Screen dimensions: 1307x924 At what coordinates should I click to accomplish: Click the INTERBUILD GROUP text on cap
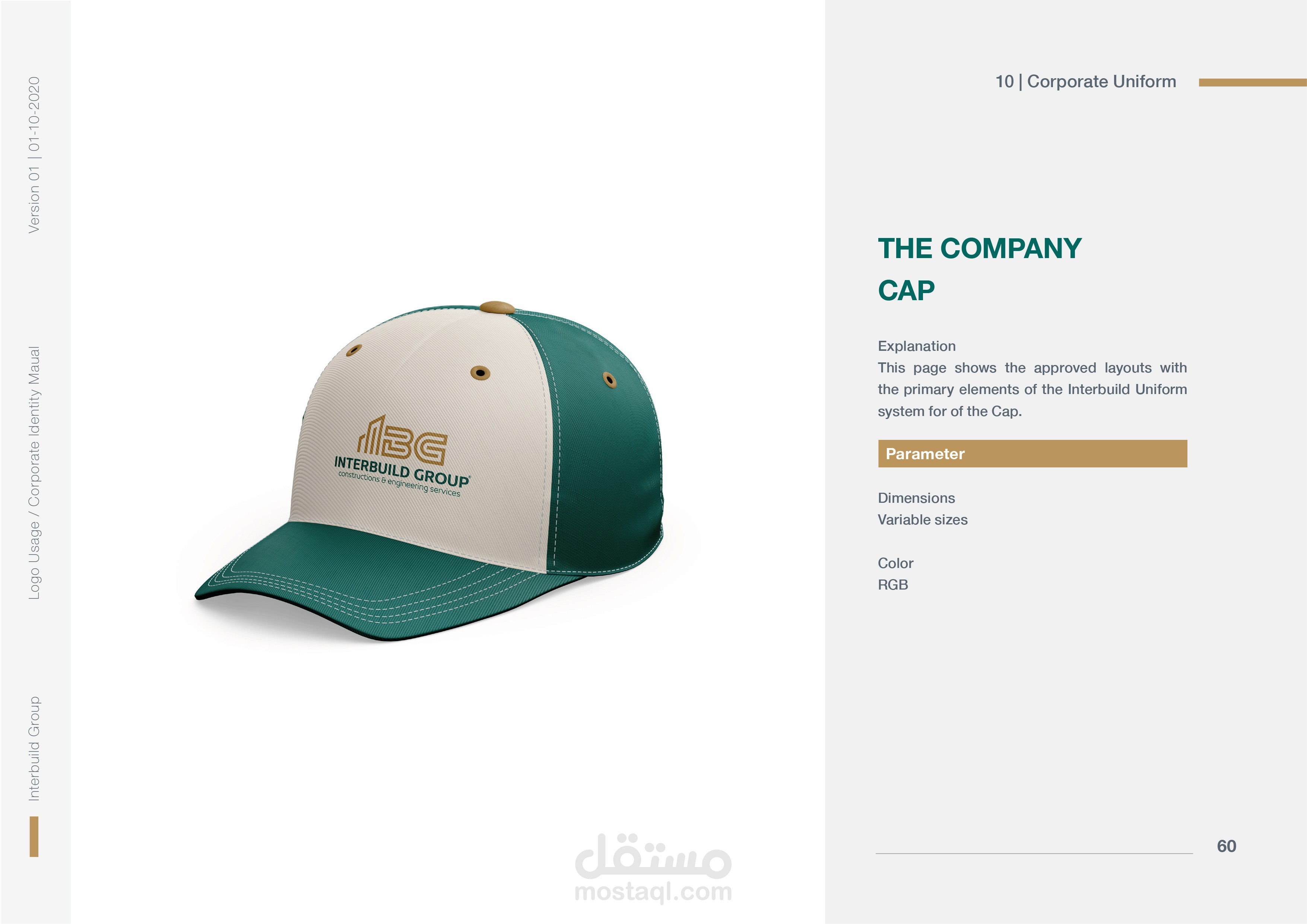(402, 471)
